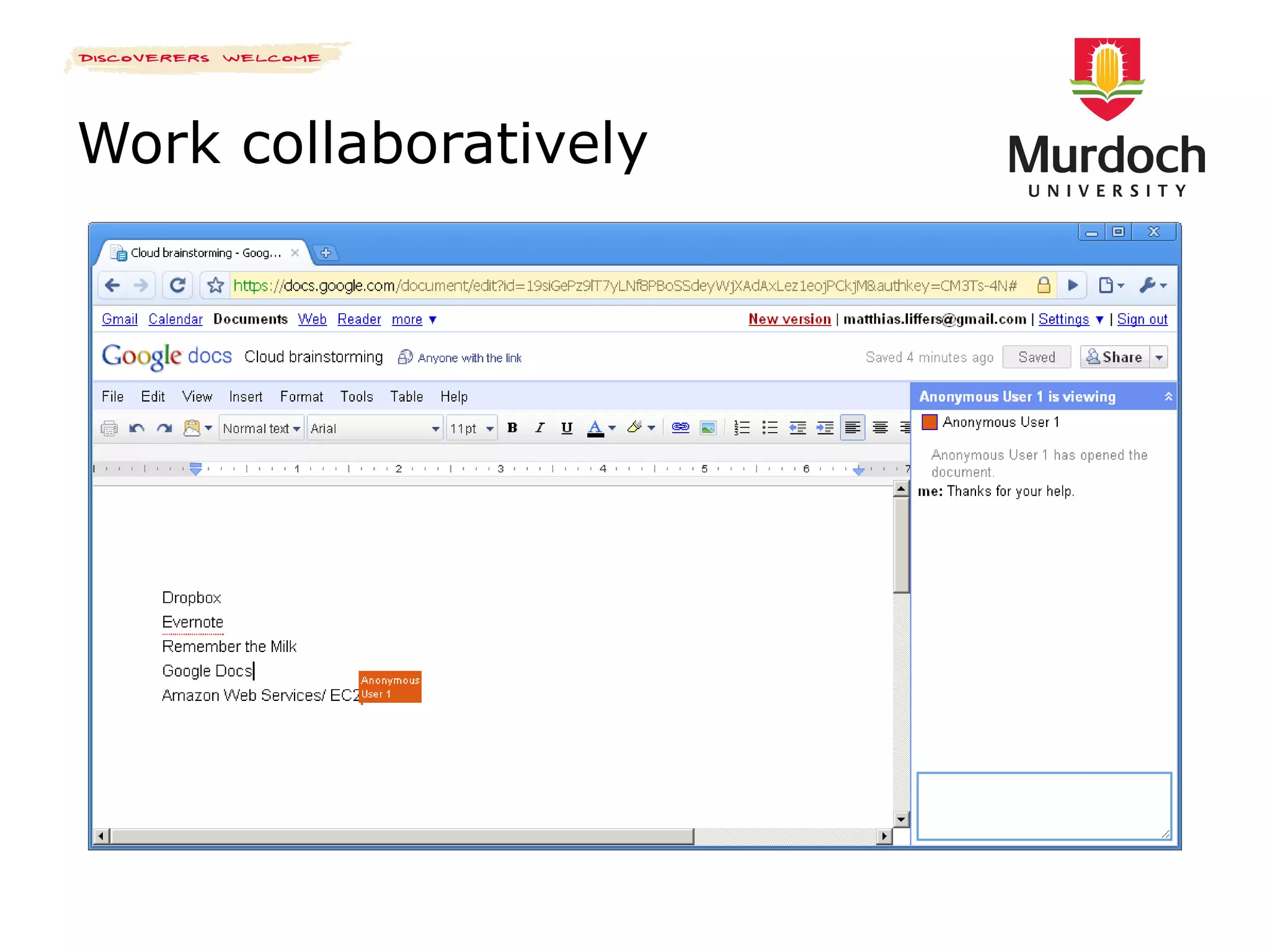This screenshot has width=1270, height=952.
Task: Click the browser forward arrow
Action: [141, 285]
